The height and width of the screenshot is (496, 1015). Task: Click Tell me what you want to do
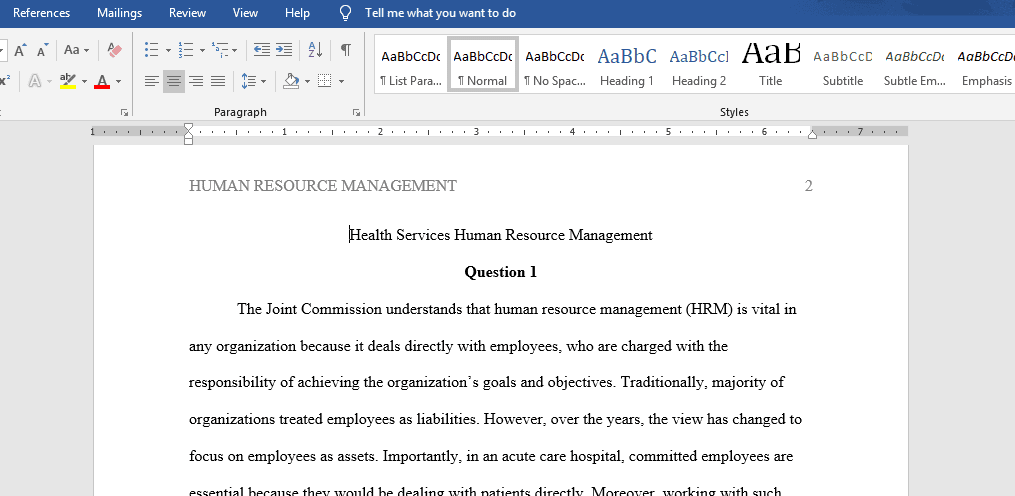[x=441, y=13]
